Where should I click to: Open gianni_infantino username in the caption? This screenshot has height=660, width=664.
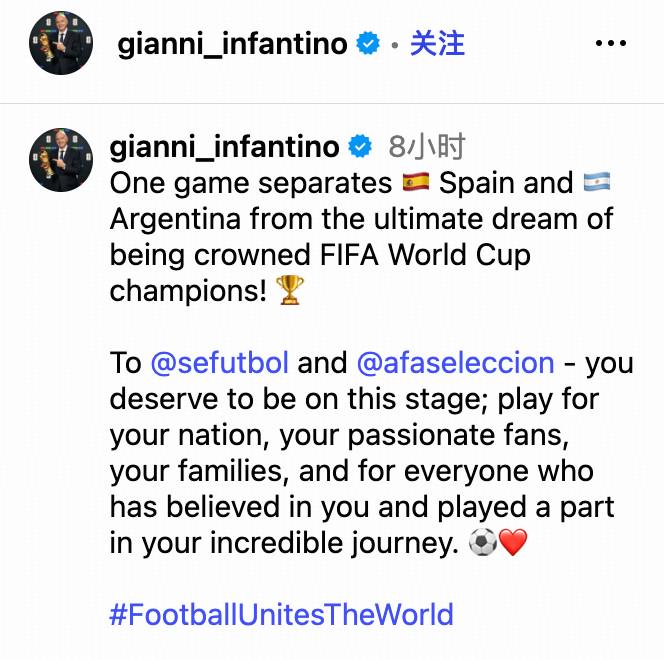tap(224, 147)
